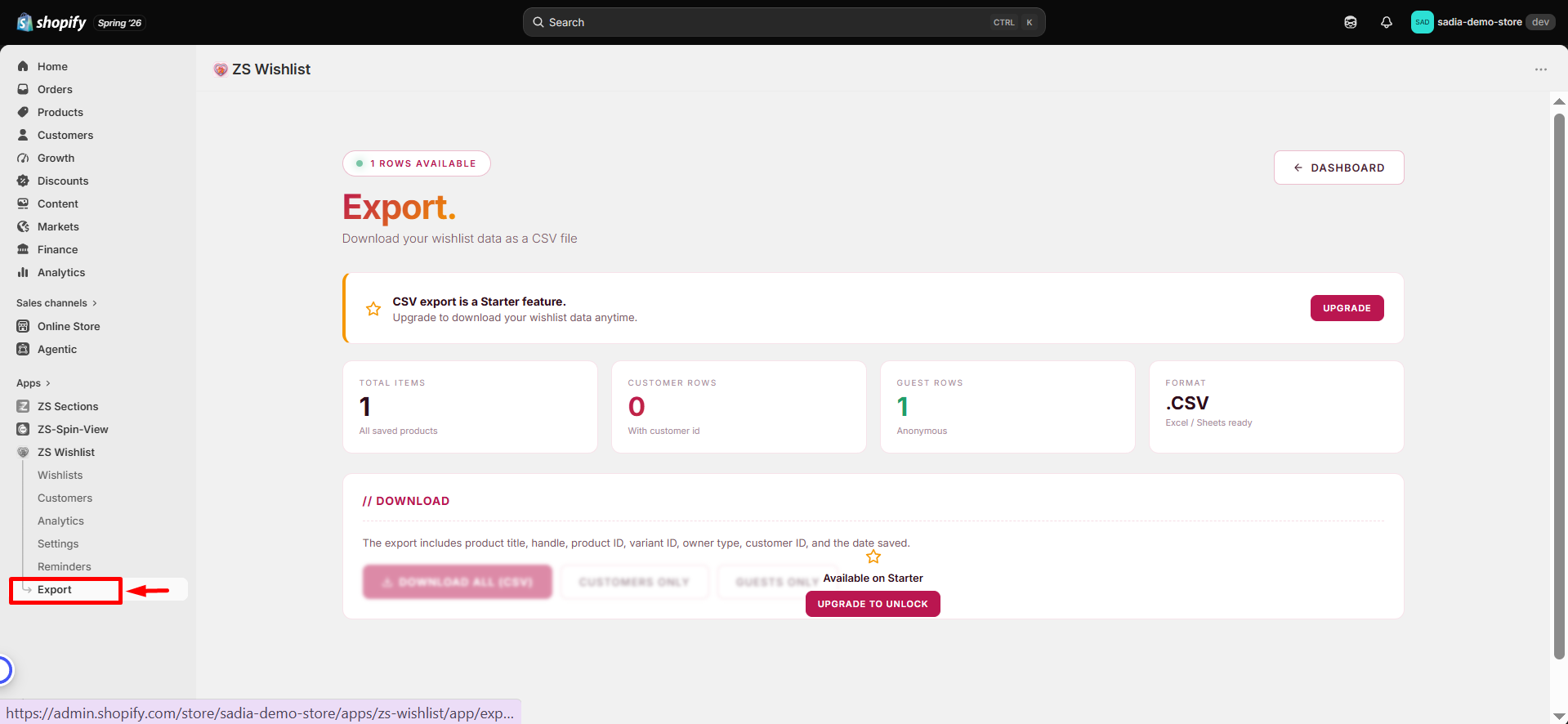This screenshot has height=724, width=1568.
Task: Click the 'Spring '26' edition badge
Action: tap(119, 23)
